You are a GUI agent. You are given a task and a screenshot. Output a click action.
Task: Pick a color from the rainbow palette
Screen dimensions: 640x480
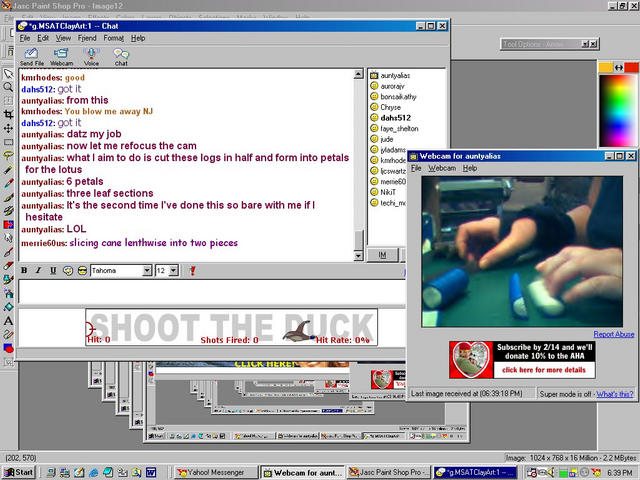(618, 110)
